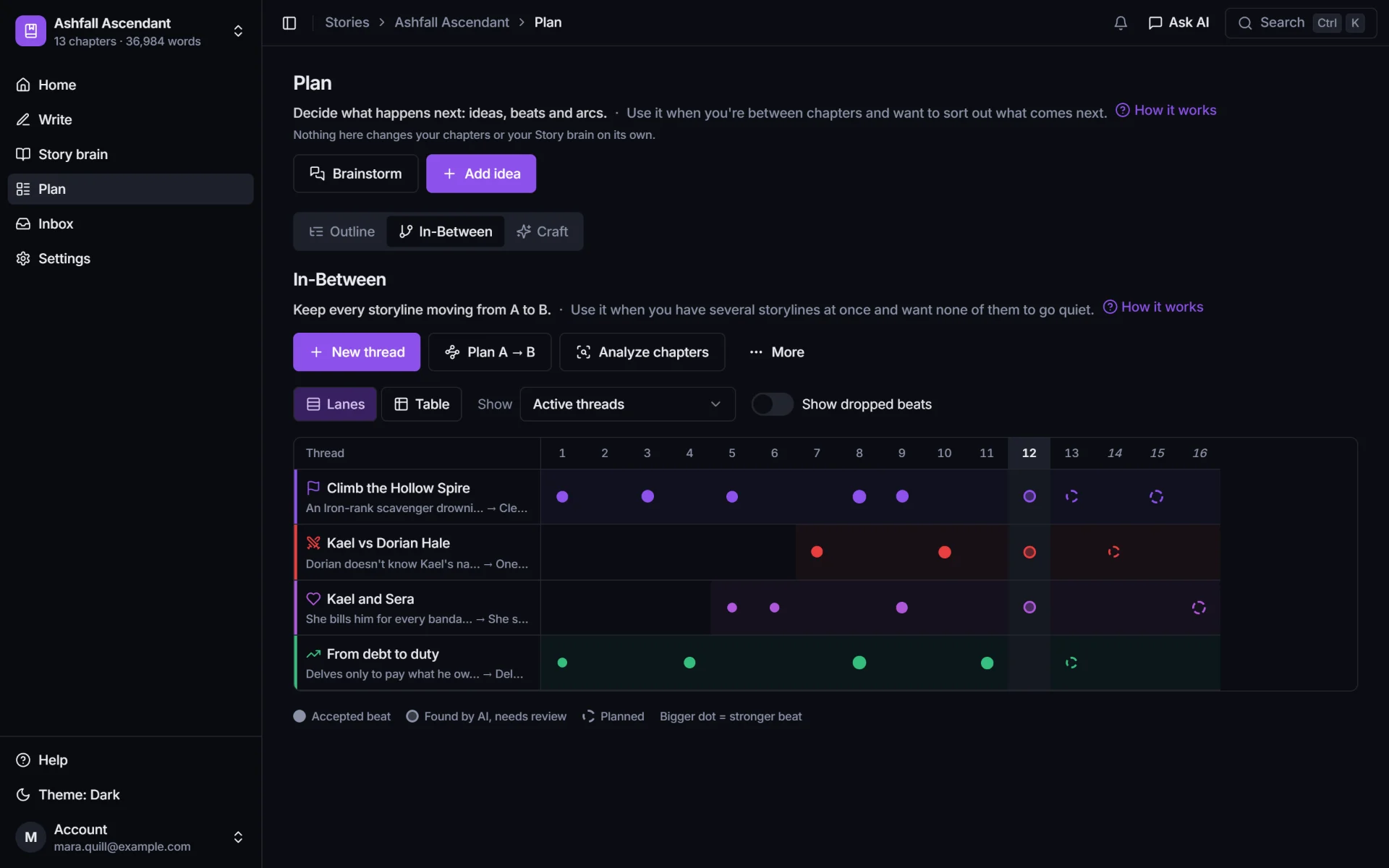Open the notifications bell

[1120, 23]
